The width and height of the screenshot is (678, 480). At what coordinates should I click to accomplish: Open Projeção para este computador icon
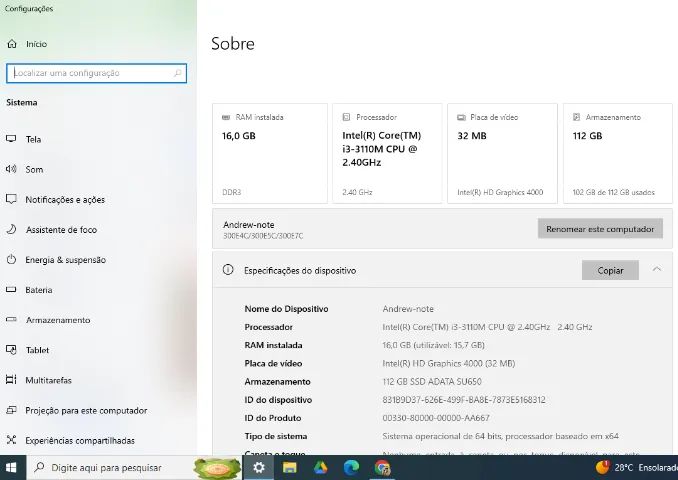pos(11,410)
